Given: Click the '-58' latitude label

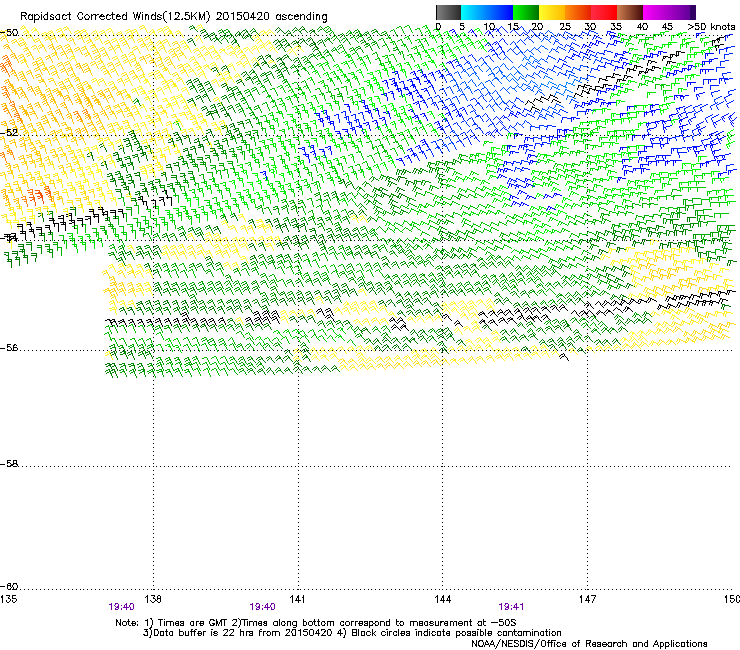Looking at the screenshot, I should point(9,464).
